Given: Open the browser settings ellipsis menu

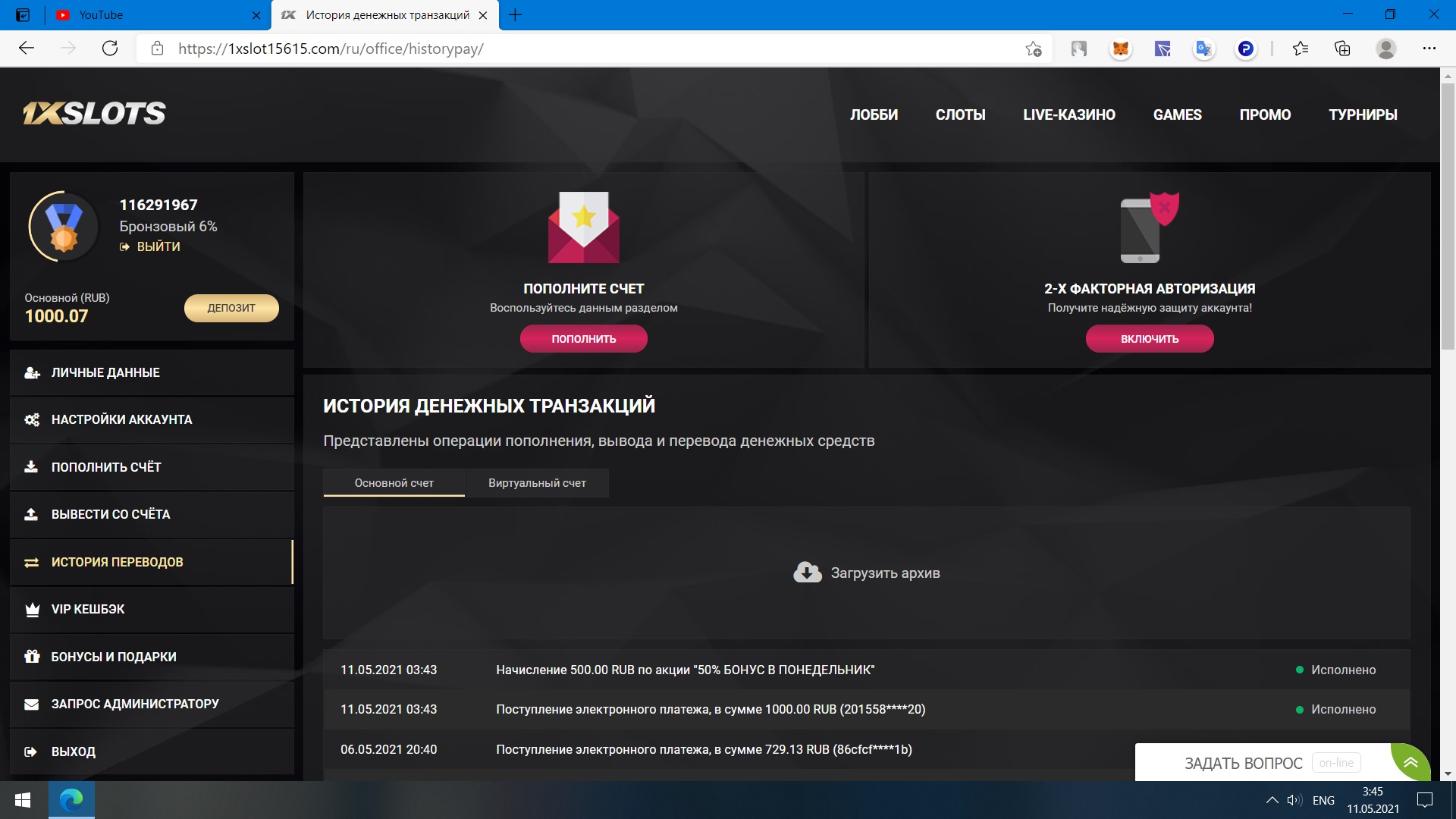Looking at the screenshot, I should point(1429,49).
